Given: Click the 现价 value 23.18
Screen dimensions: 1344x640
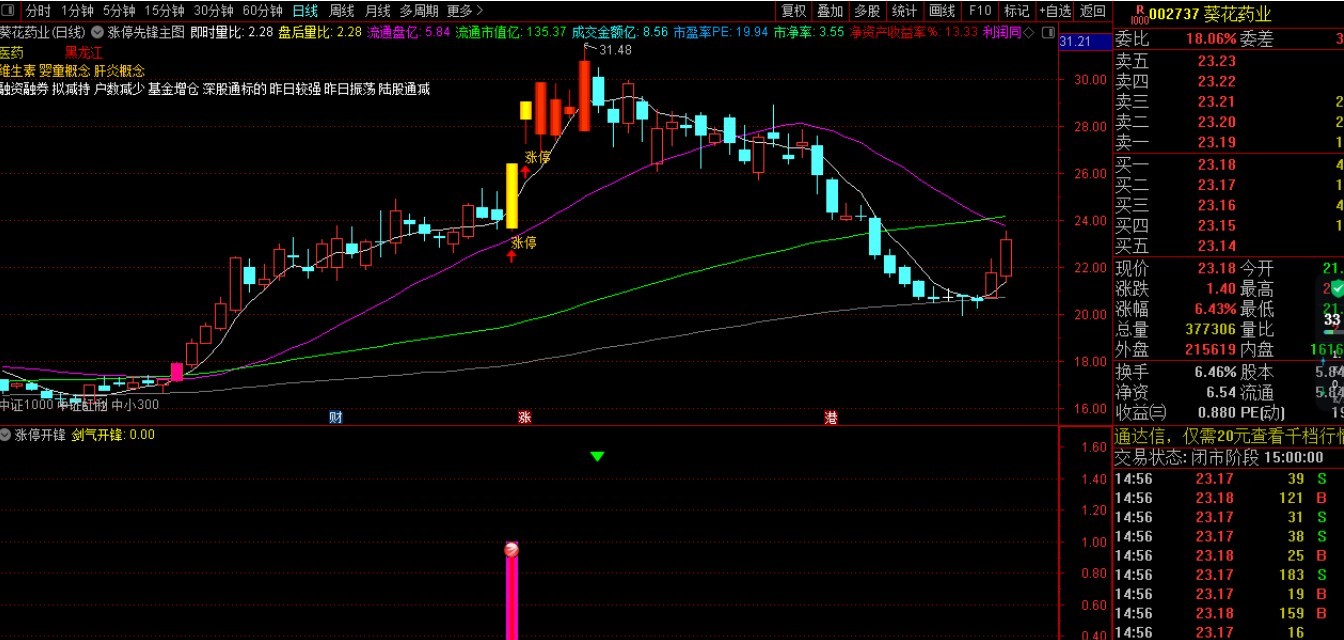Looking at the screenshot, I should 1216,269.
